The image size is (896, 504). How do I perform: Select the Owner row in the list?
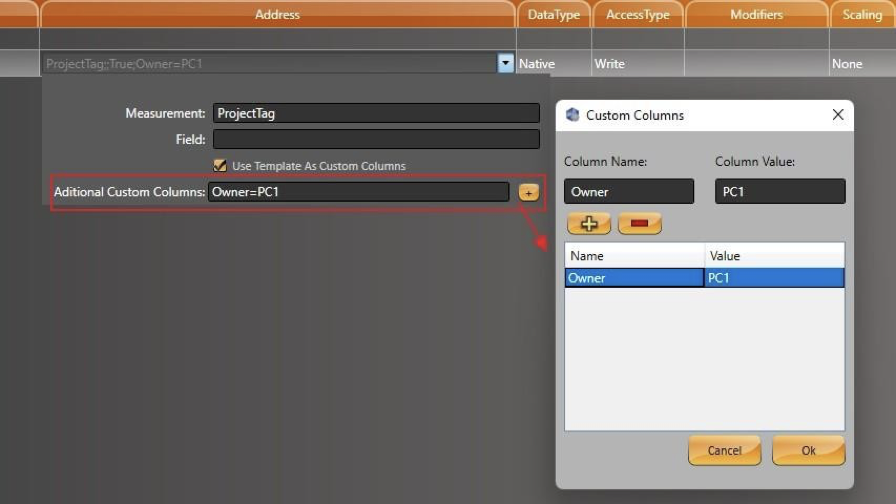coord(634,278)
